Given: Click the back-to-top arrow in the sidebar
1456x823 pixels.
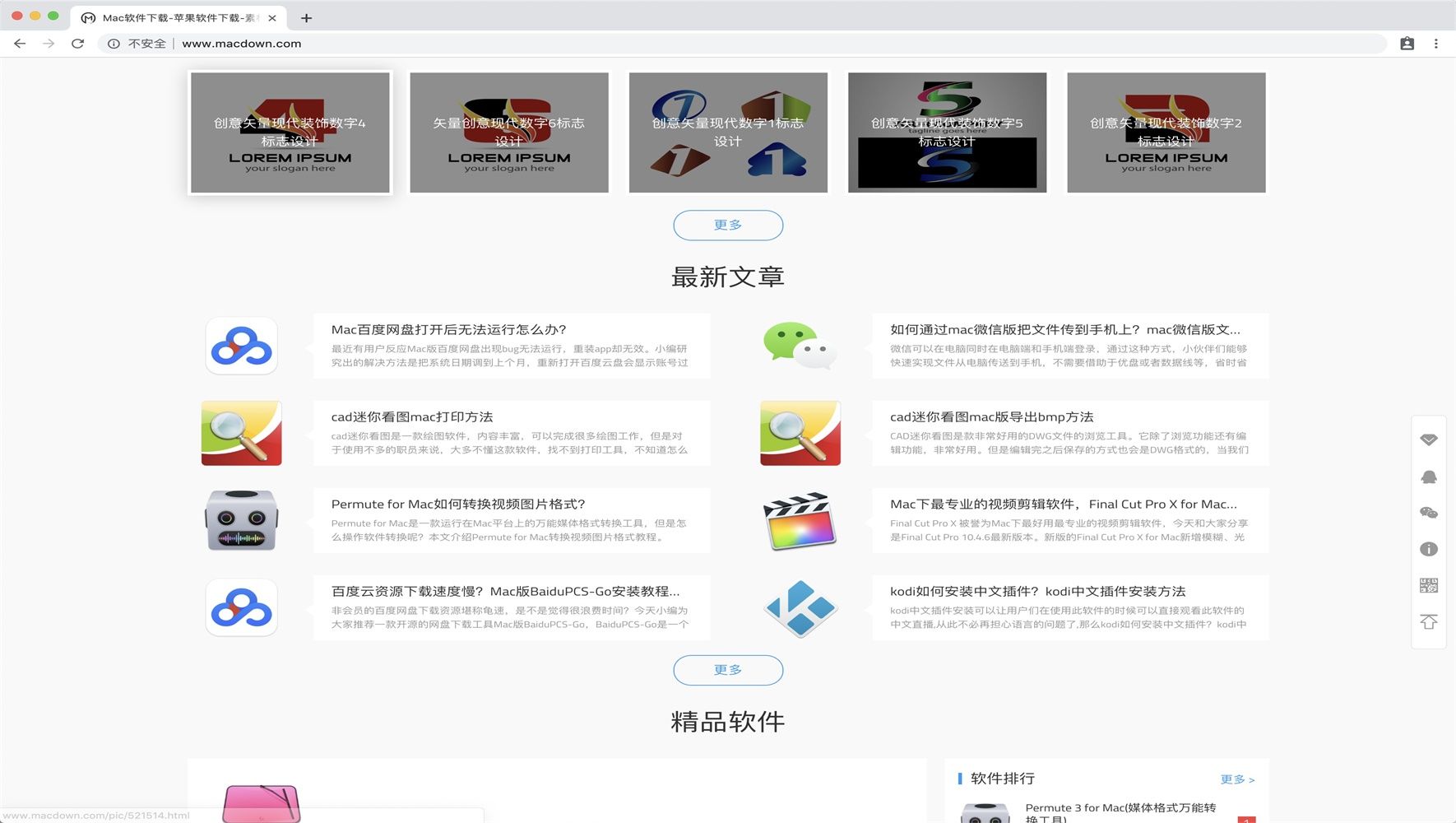Looking at the screenshot, I should pos(1429,621).
